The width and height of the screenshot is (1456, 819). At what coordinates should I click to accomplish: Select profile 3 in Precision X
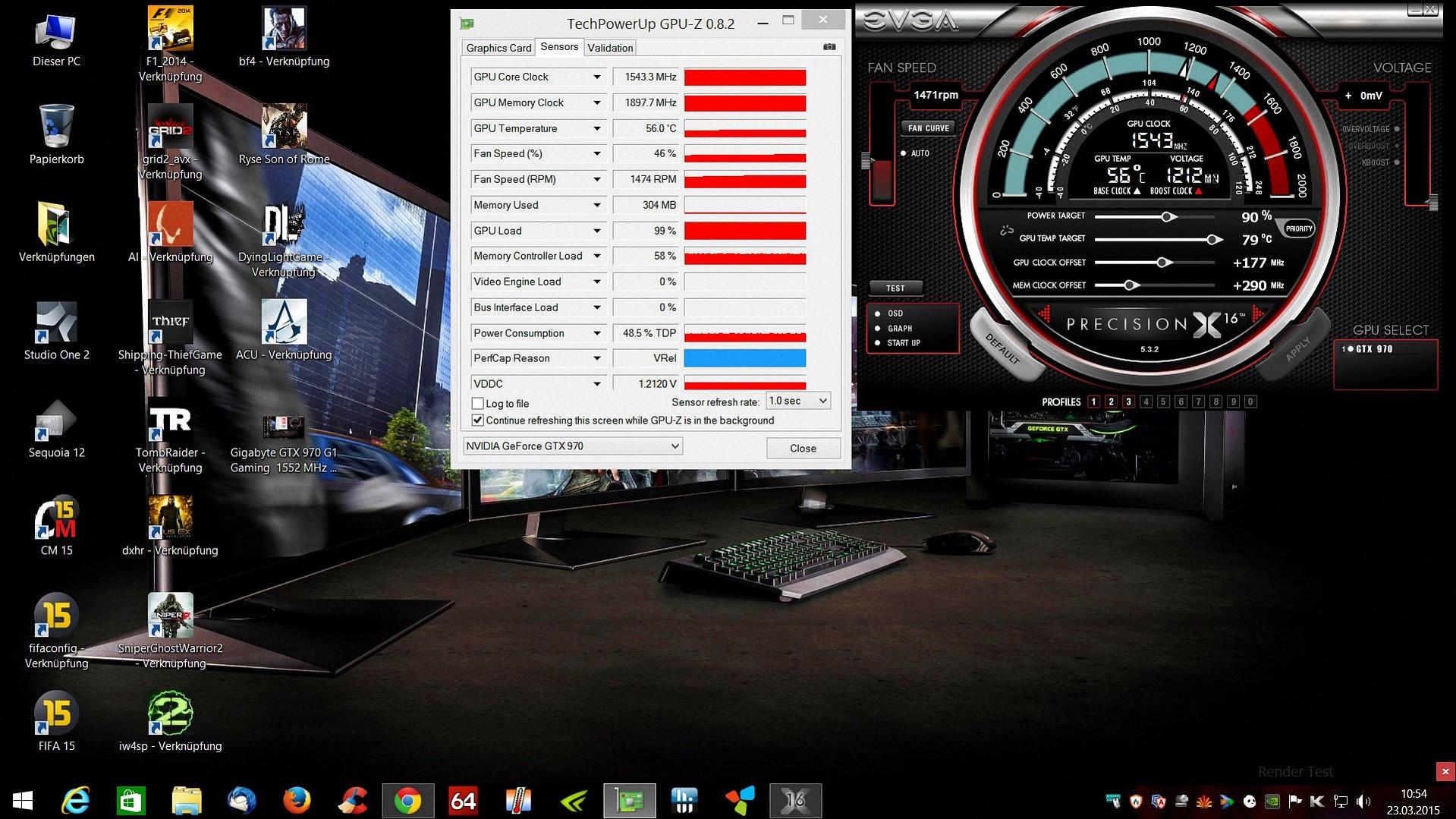[x=1128, y=402]
